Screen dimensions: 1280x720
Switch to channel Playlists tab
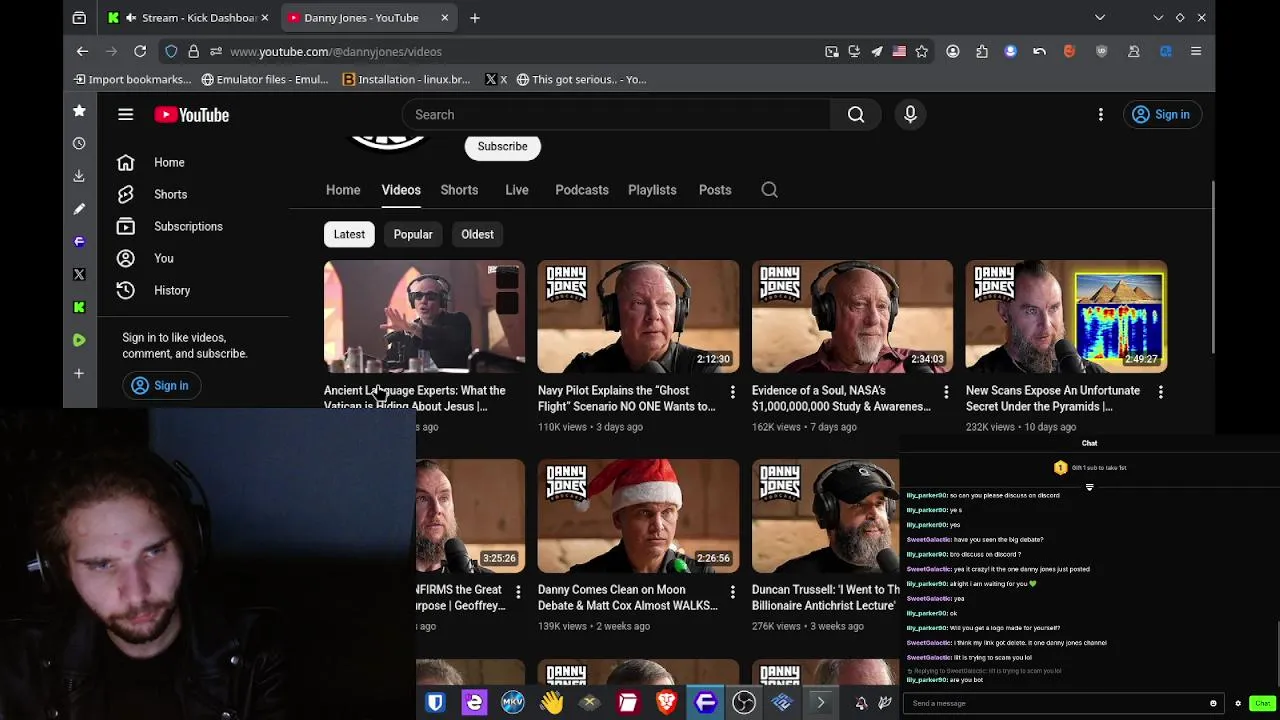point(652,190)
